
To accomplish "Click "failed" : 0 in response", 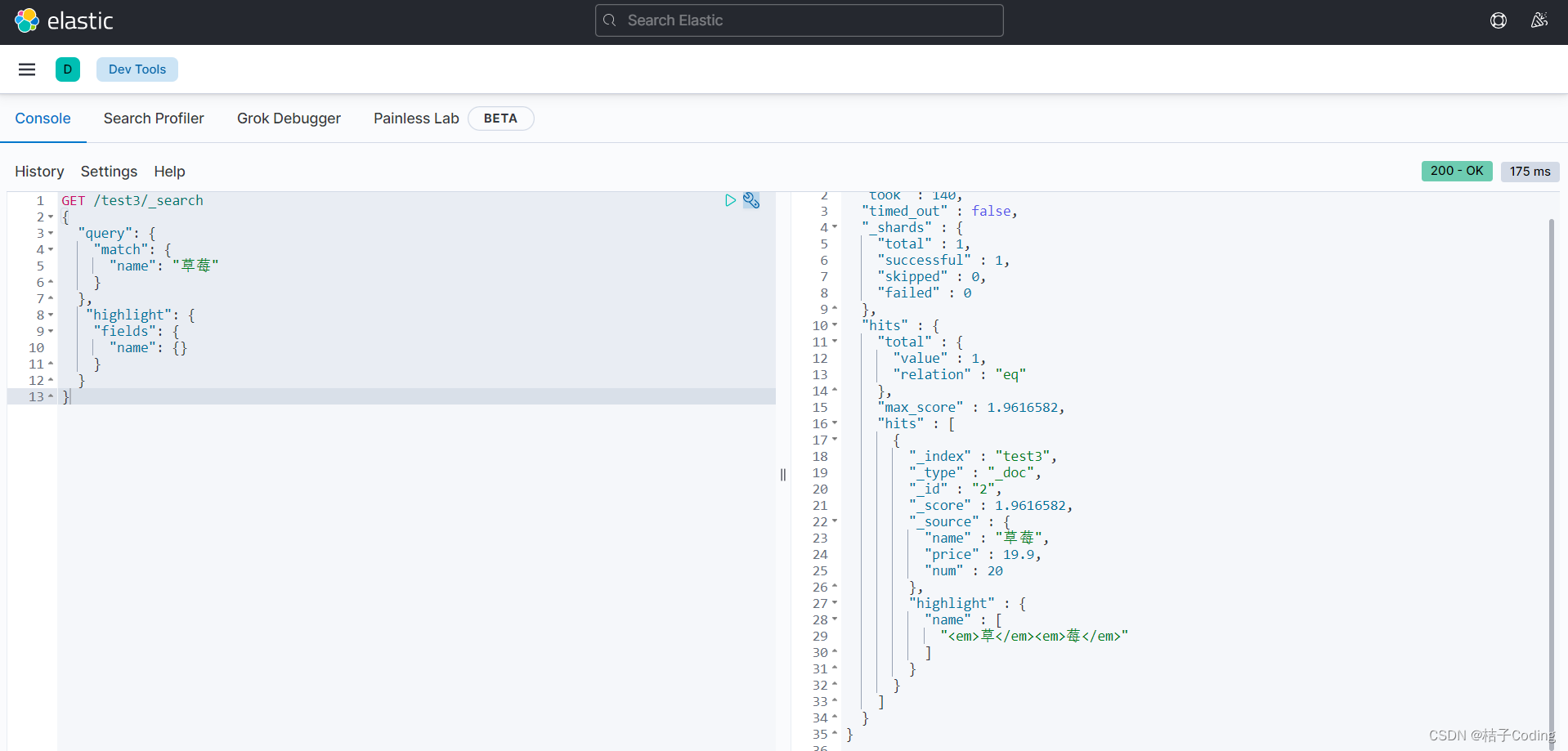I will click(925, 293).
